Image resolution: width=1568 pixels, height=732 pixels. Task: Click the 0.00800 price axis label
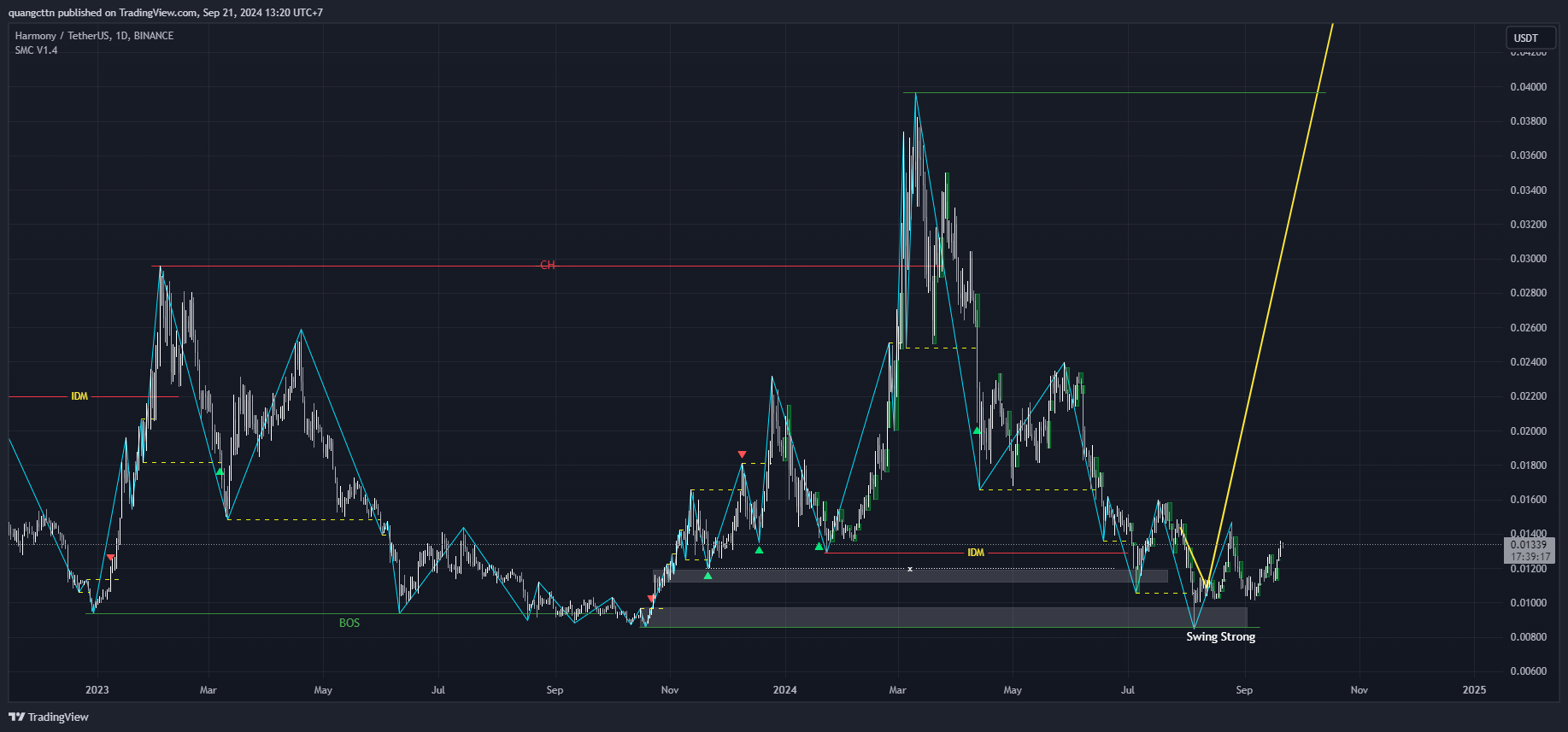[x=1528, y=637]
